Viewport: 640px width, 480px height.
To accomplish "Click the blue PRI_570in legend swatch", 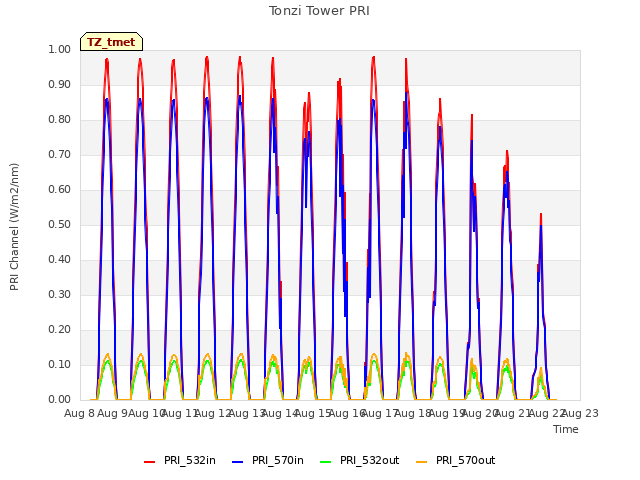I will pyautogui.click(x=238, y=461).
